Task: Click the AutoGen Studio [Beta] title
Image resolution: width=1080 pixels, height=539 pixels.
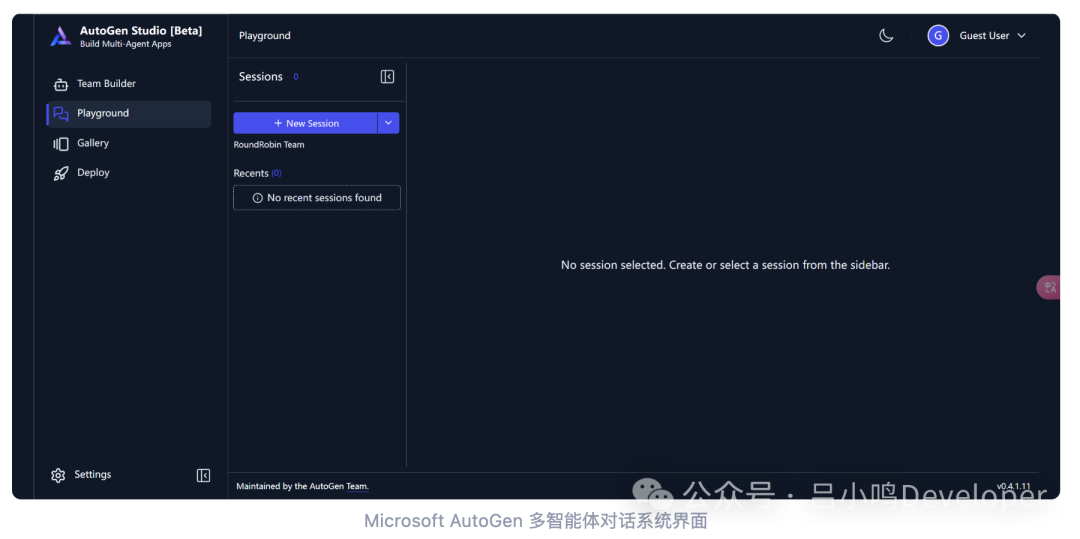Action: click(141, 31)
